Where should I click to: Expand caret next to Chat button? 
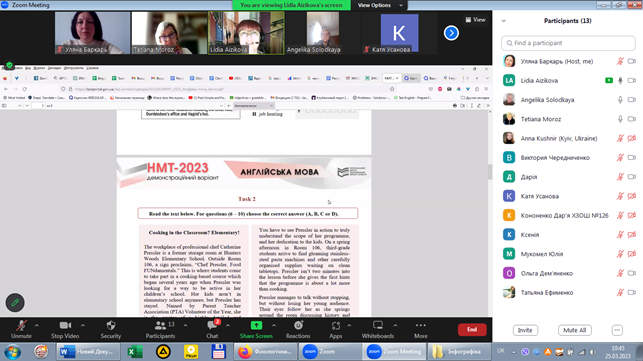click(x=228, y=325)
